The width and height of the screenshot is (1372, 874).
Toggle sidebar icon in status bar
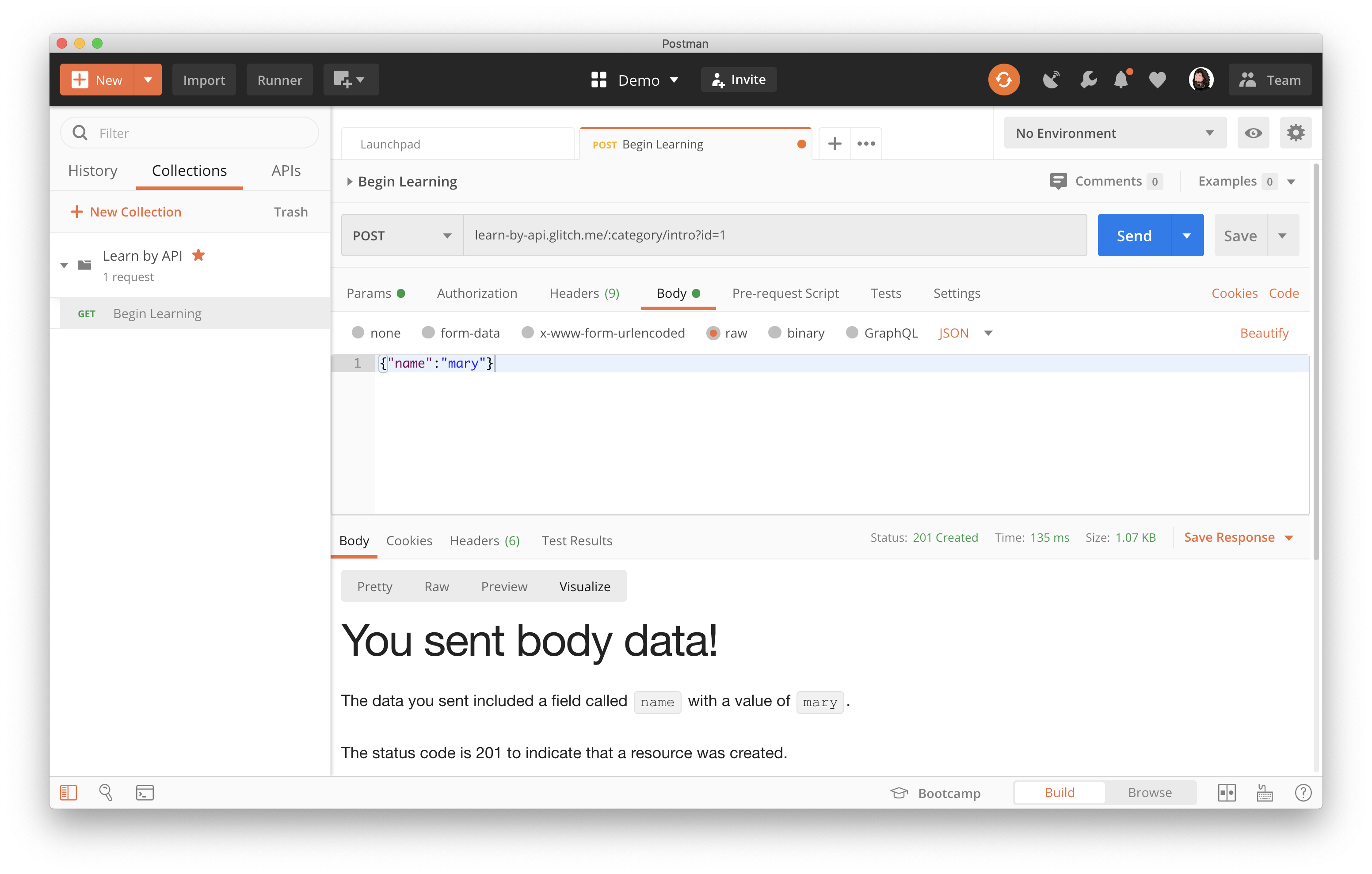[x=69, y=793]
